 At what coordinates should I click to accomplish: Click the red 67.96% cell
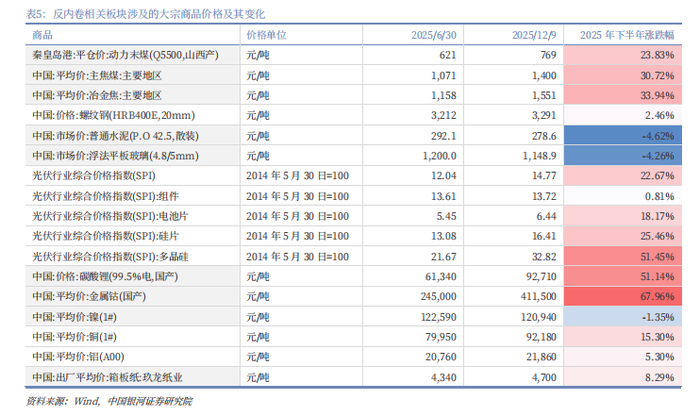click(x=623, y=296)
